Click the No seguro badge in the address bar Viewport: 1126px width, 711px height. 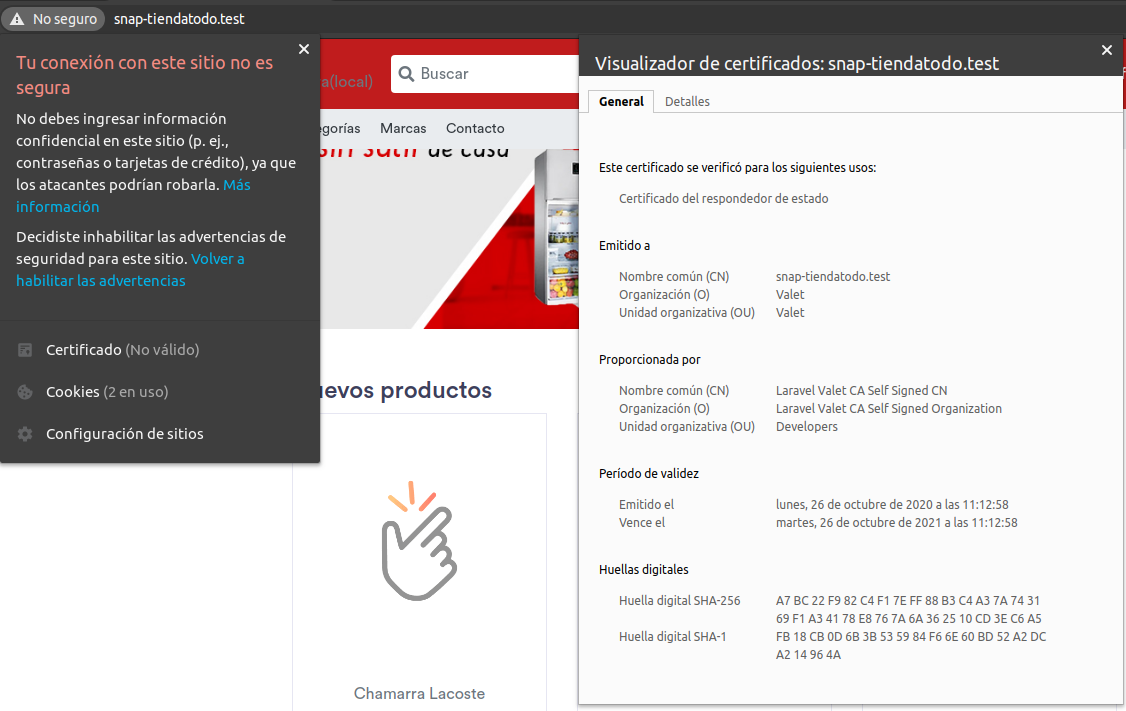pos(52,18)
